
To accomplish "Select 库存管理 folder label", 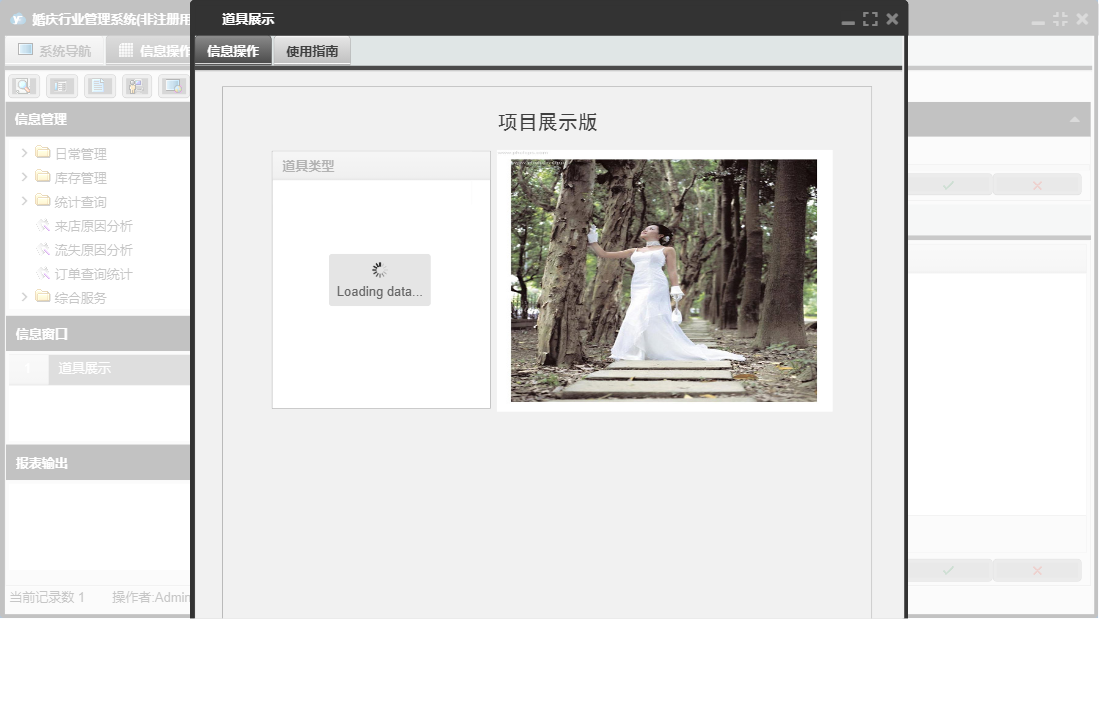I will tap(81, 177).
